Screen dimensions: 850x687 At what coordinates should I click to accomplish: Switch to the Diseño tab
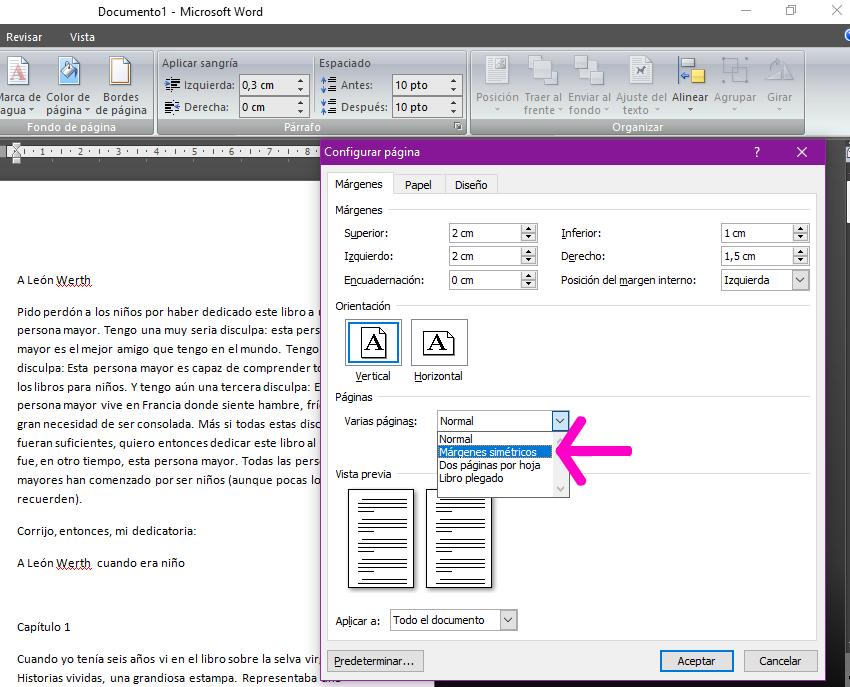click(x=471, y=185)
